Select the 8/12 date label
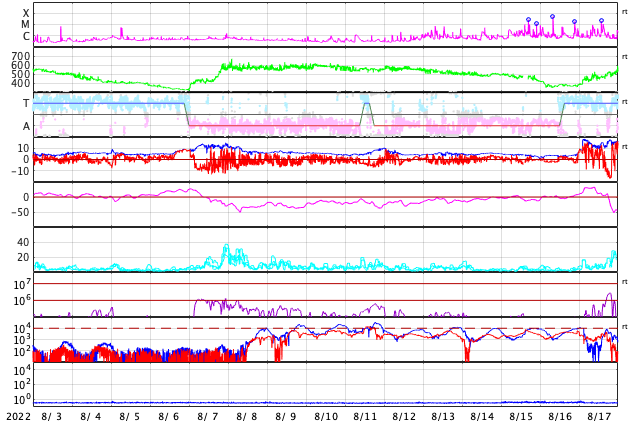The height and width of the screenshot is (424, 634). [x=404, y=417]
